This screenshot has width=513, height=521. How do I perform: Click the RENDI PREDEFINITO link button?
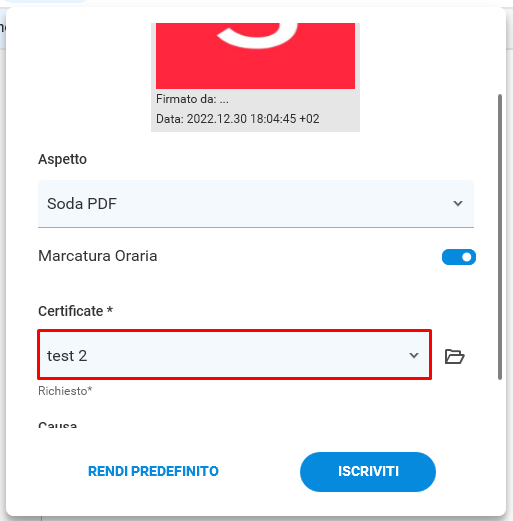click(153, 471)
